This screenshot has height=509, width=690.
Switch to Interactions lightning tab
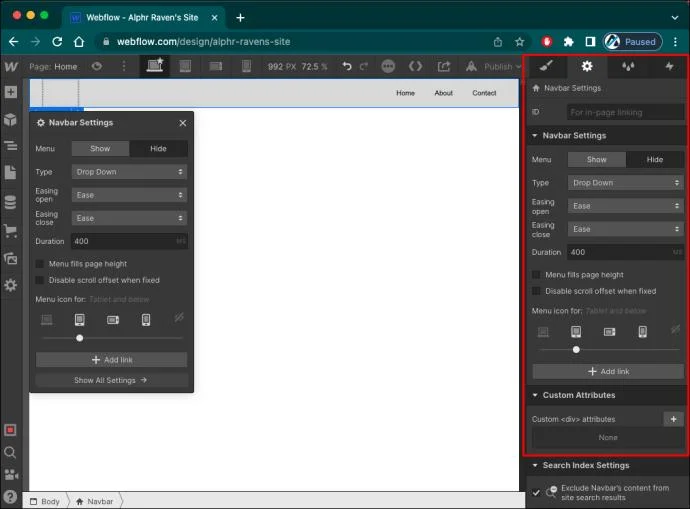click(669, 66)
